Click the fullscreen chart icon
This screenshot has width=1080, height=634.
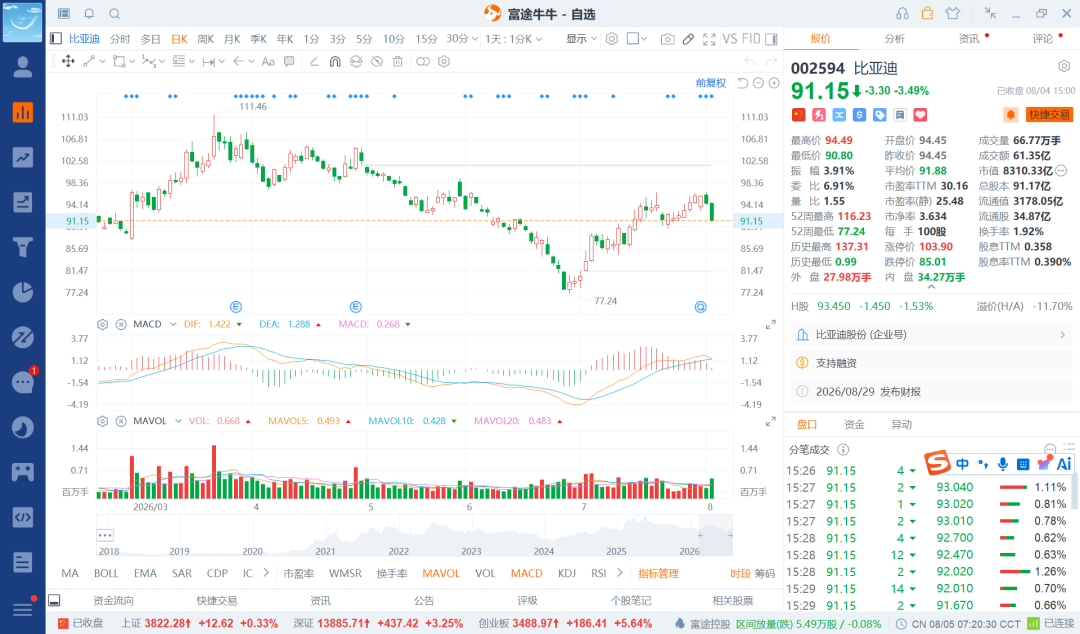[709, 39]
